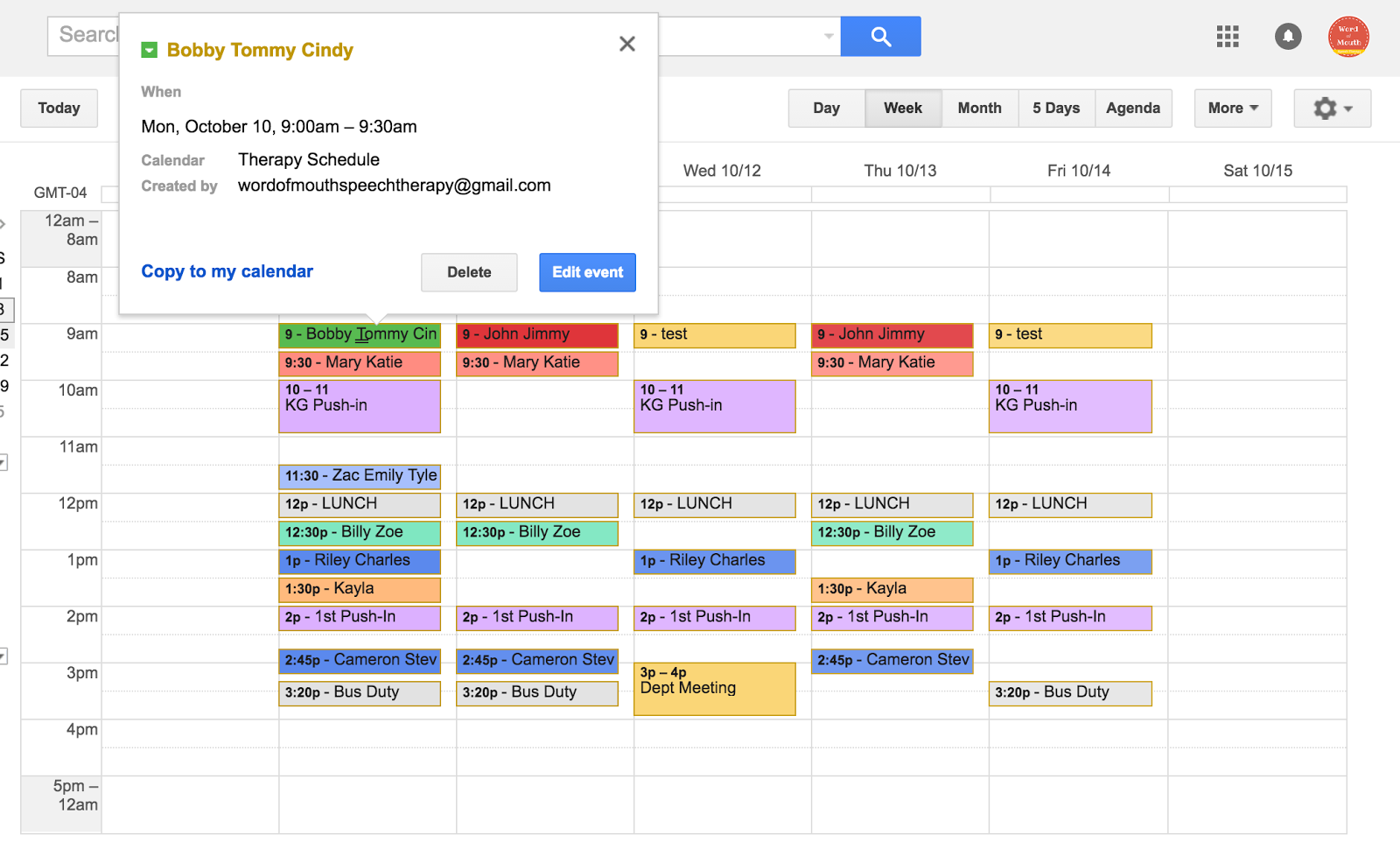Screen dimensions: 1400x856
Task: Open the Word of Mouth profile avatar
Action: pyautogui.click(x=1347, y=37)
